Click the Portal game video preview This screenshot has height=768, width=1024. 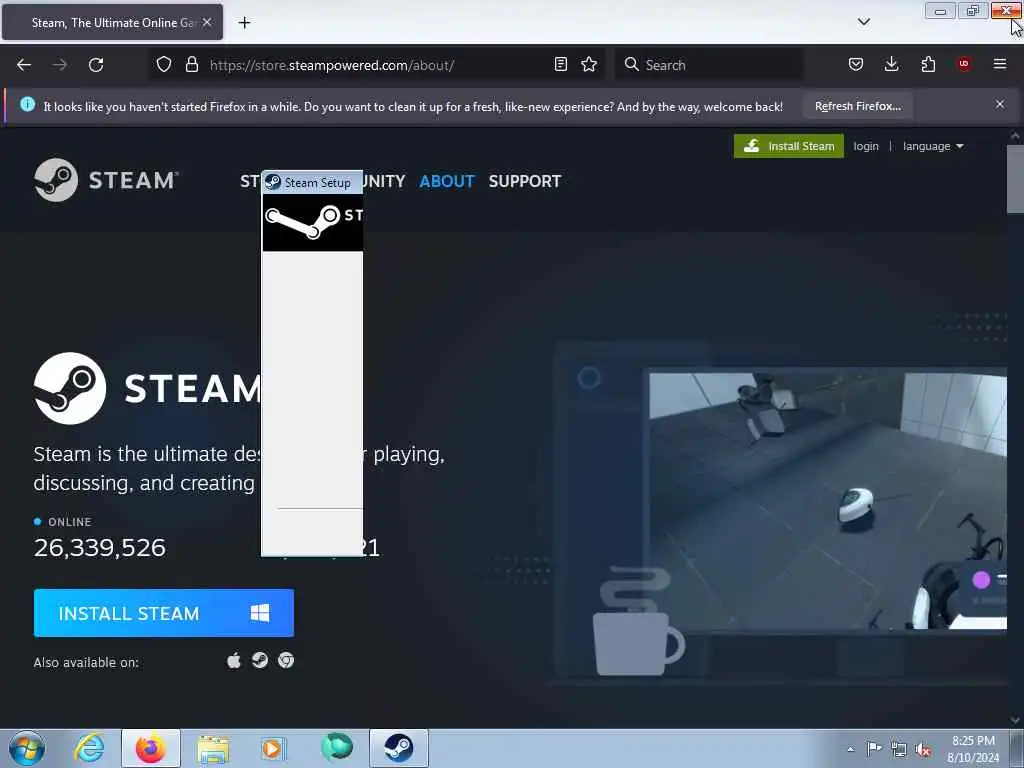tap(828, 502)
